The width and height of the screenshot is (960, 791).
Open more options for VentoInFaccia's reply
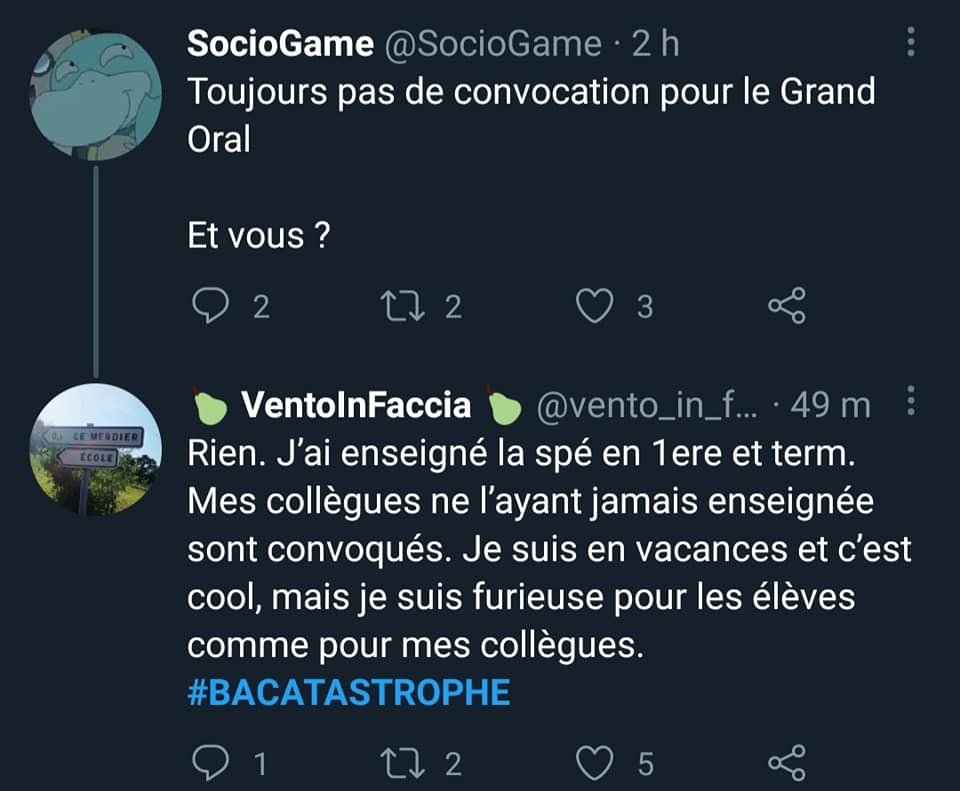pos(910,402)
